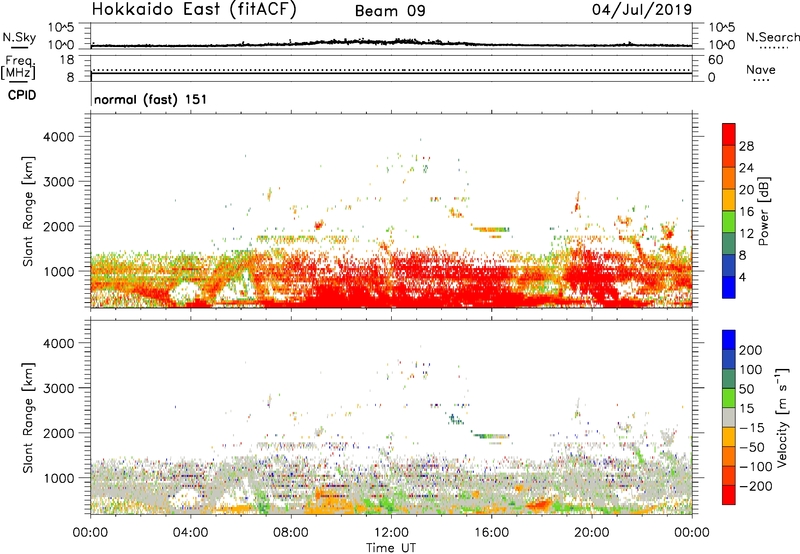Screen dimensions: 800x554
Task: Click the red top segment of power colorbar
Action: pos(729,134)
